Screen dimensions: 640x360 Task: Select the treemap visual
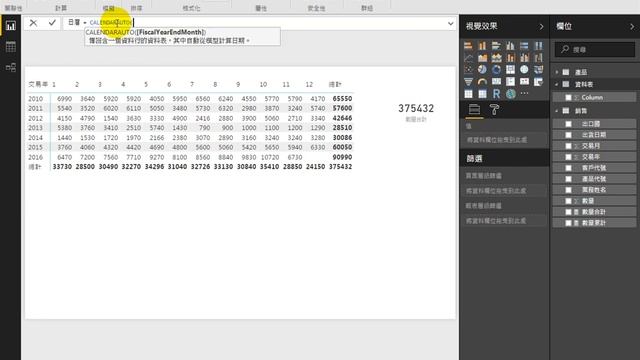(510, 70)
